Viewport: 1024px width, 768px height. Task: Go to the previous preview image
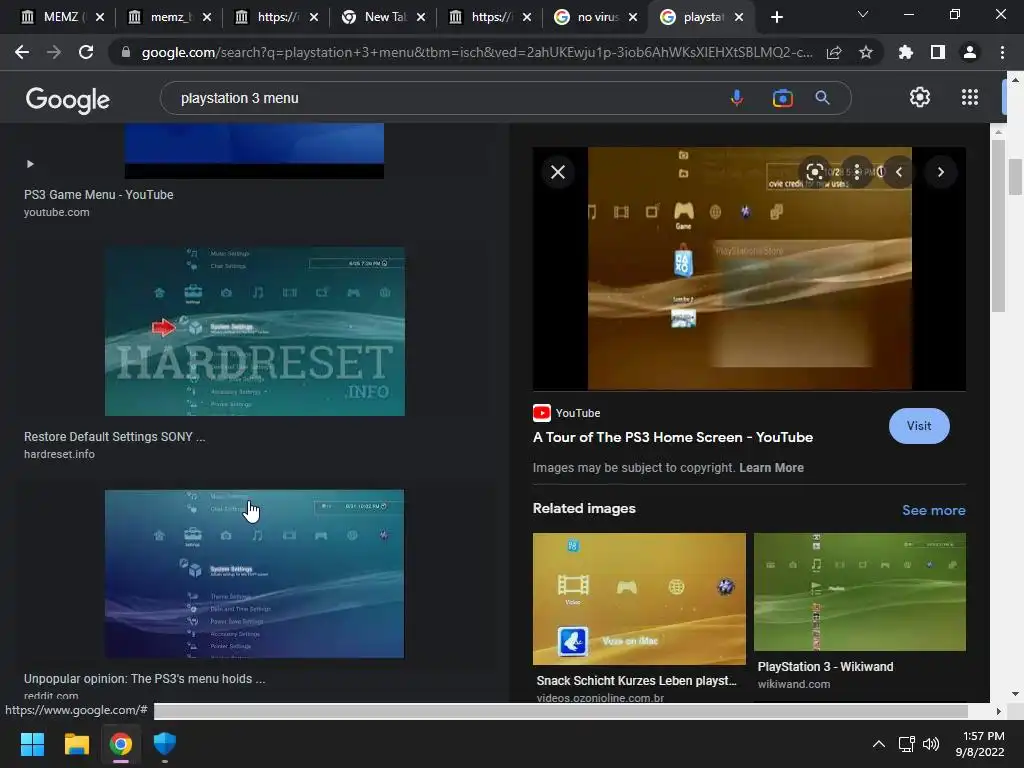coord(899,172)
